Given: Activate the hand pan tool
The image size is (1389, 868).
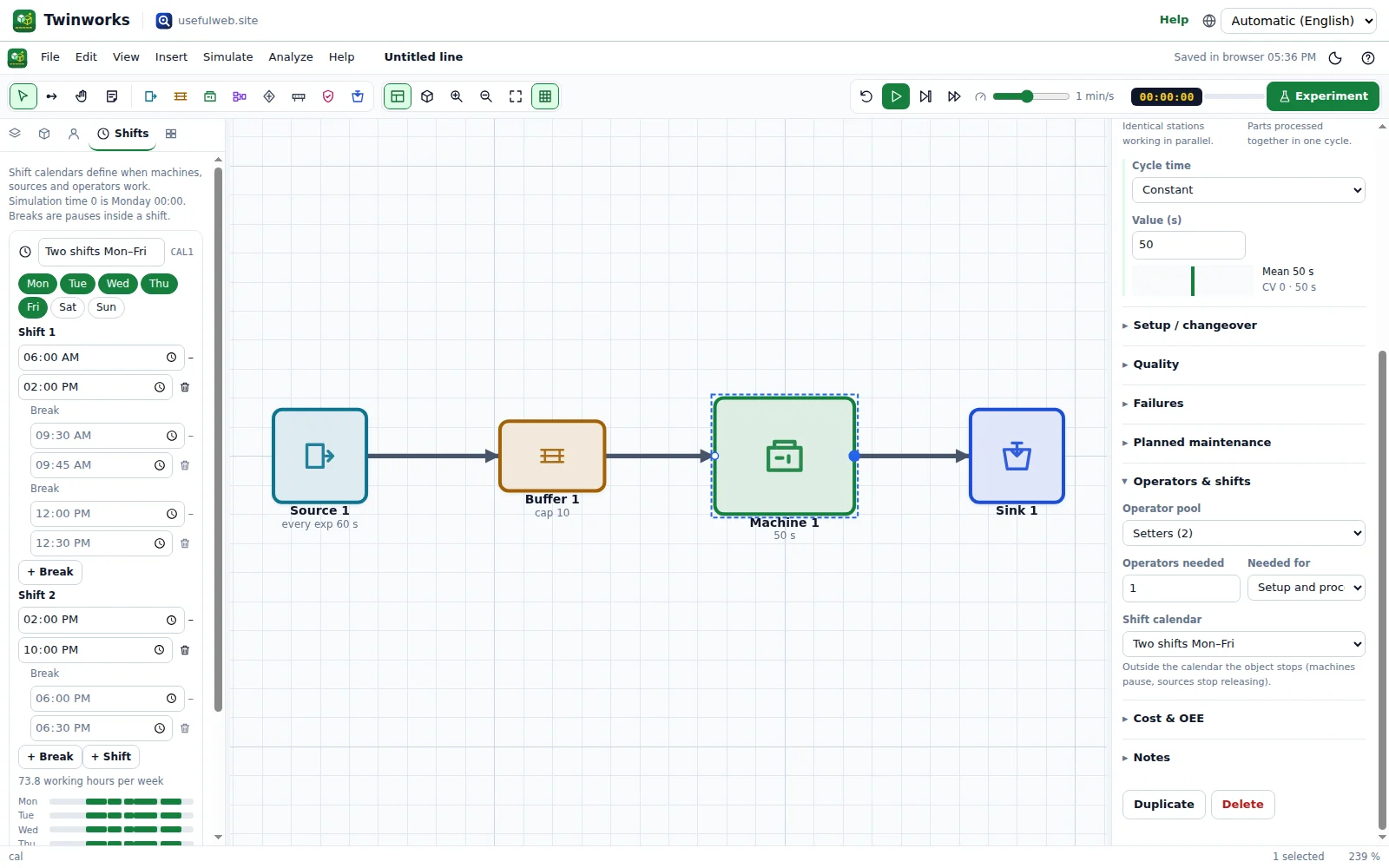Looking at the screenshot, I should tap(82, 96).
